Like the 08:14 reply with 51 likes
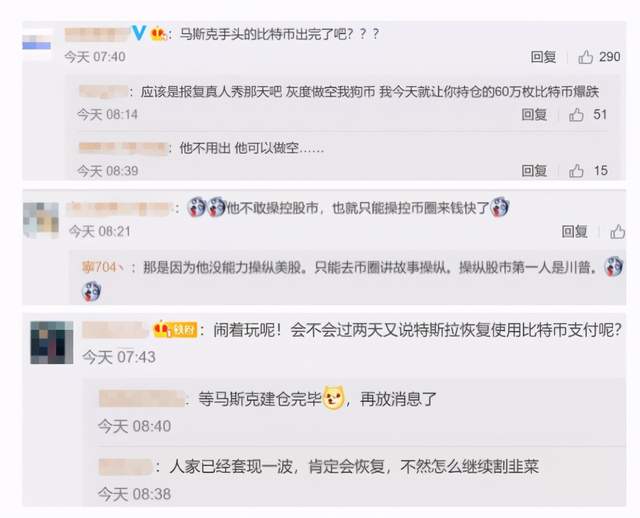640x518 pixels. coord(576,115)
